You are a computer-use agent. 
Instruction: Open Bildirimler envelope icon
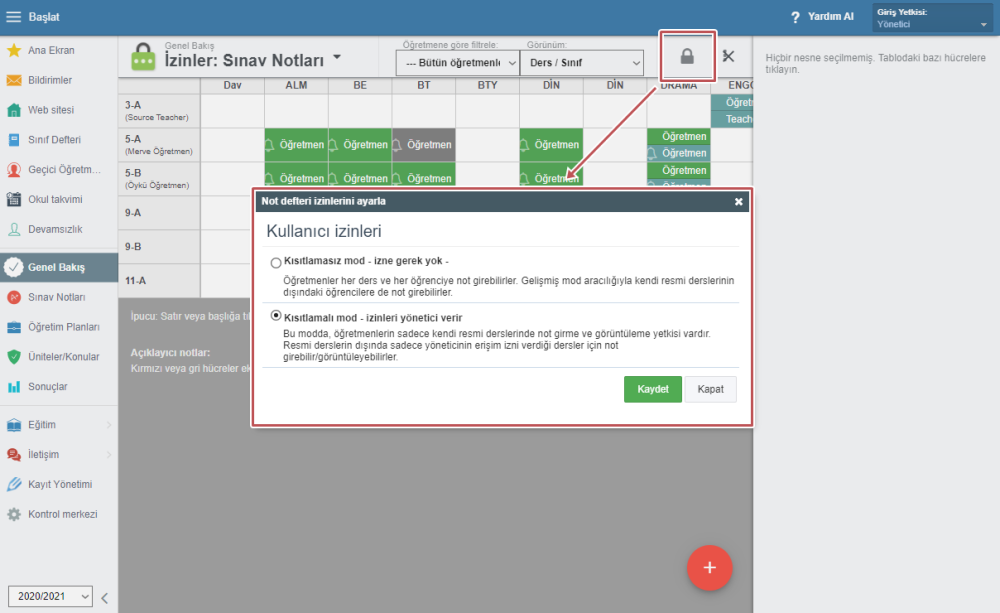pyautogui.click(x=13, y=80)
